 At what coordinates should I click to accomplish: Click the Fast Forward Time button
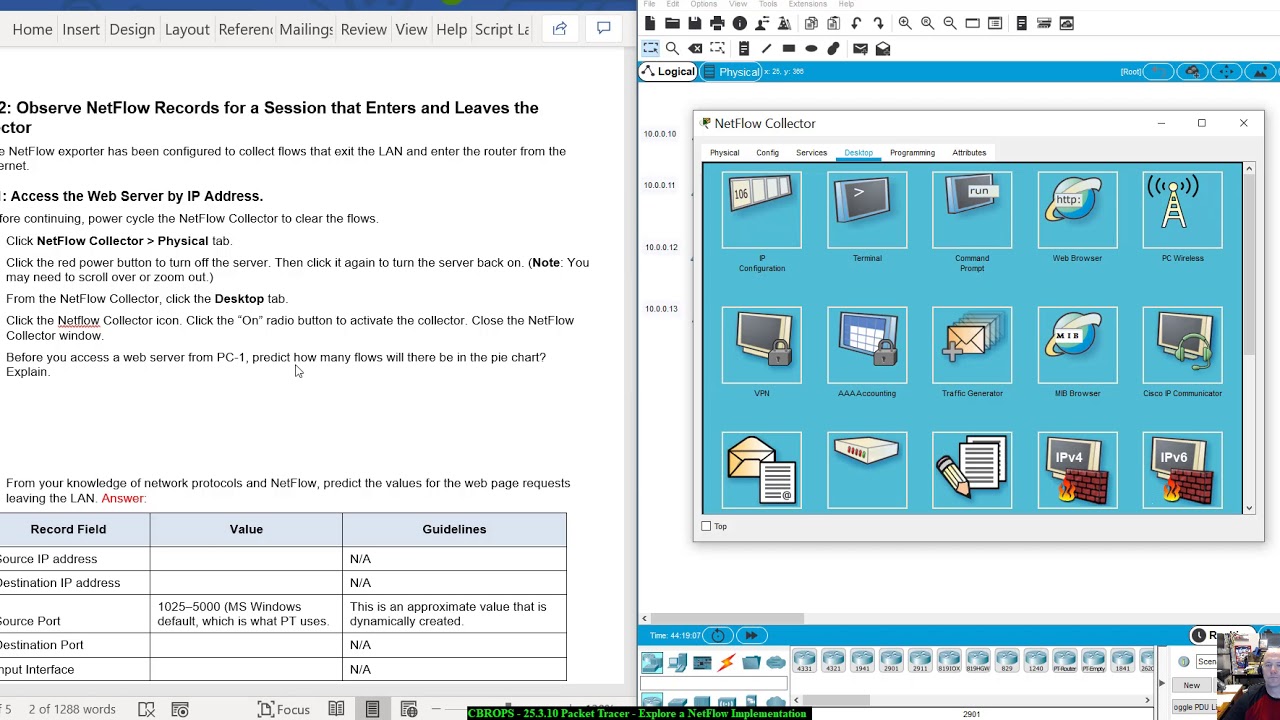[x=751, y=635]
